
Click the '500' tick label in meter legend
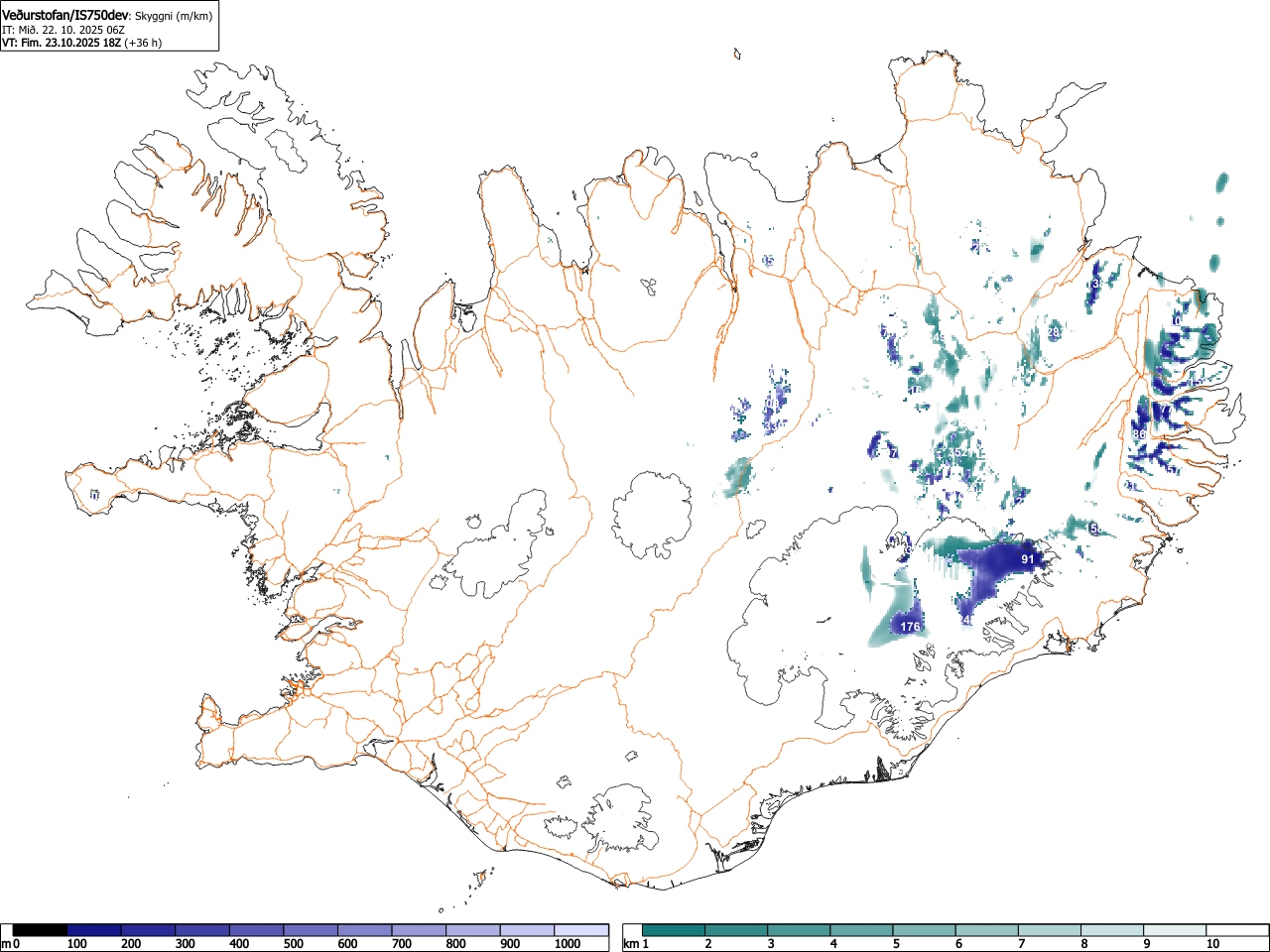293,944
